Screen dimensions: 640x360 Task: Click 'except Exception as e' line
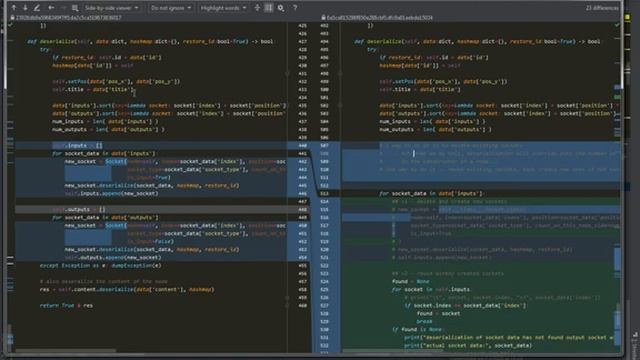[100, 265]
